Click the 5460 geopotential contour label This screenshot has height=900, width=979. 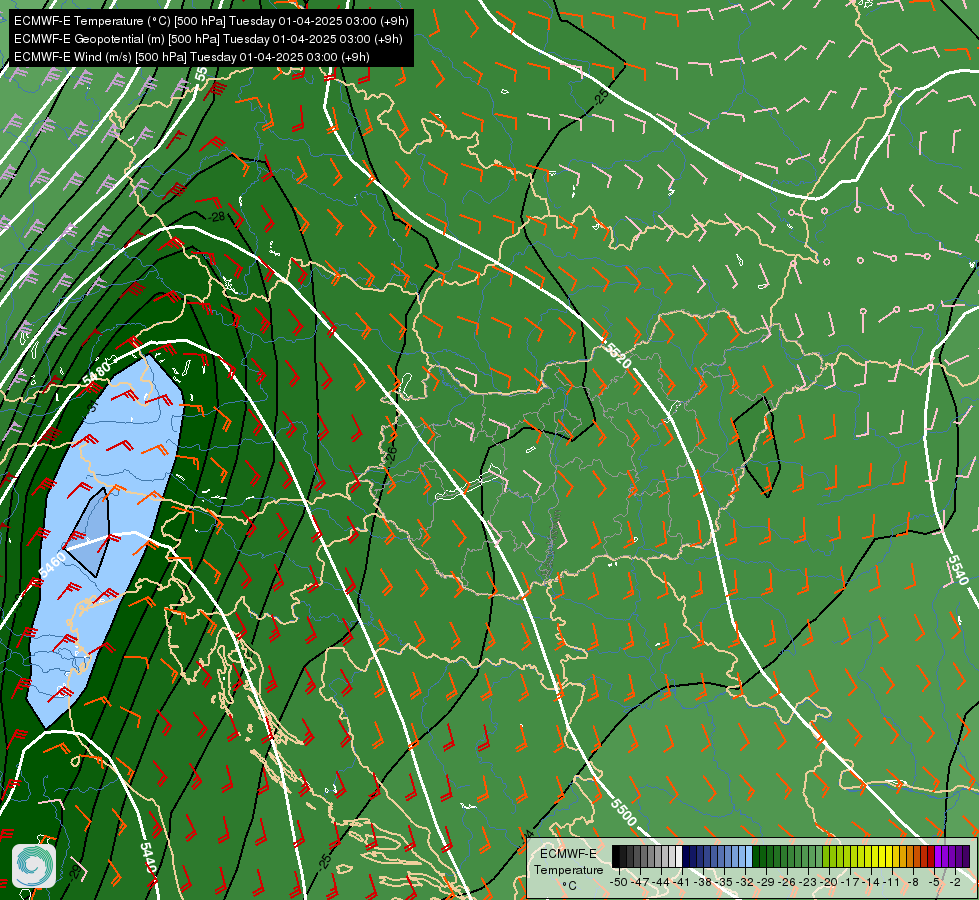52,565
